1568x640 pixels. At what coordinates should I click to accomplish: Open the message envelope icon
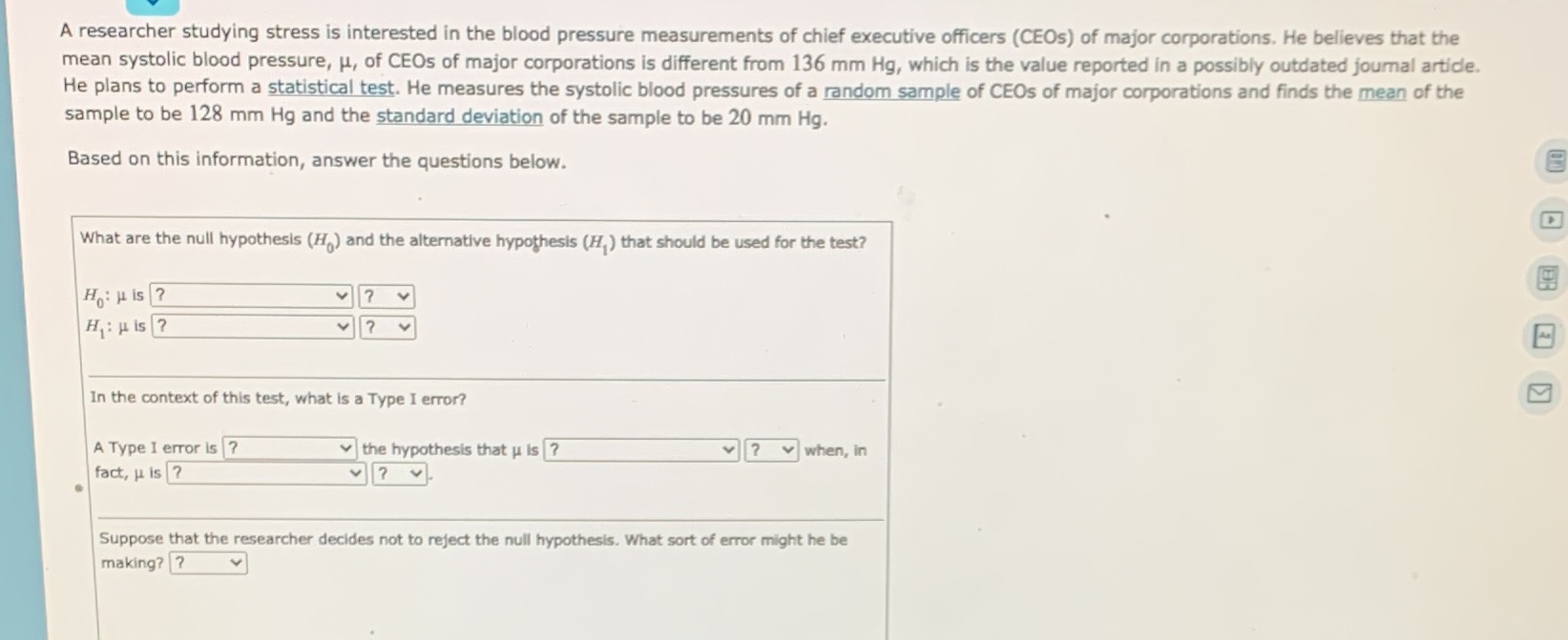[1538, 393]
